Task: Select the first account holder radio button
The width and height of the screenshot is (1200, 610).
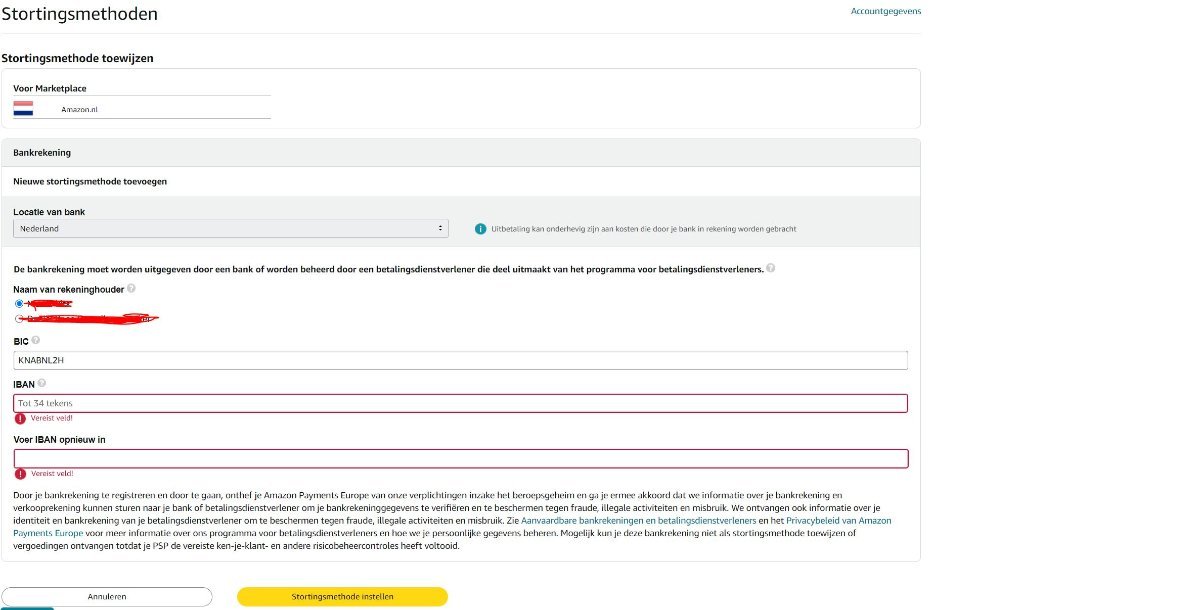Action: click(19, 303)
